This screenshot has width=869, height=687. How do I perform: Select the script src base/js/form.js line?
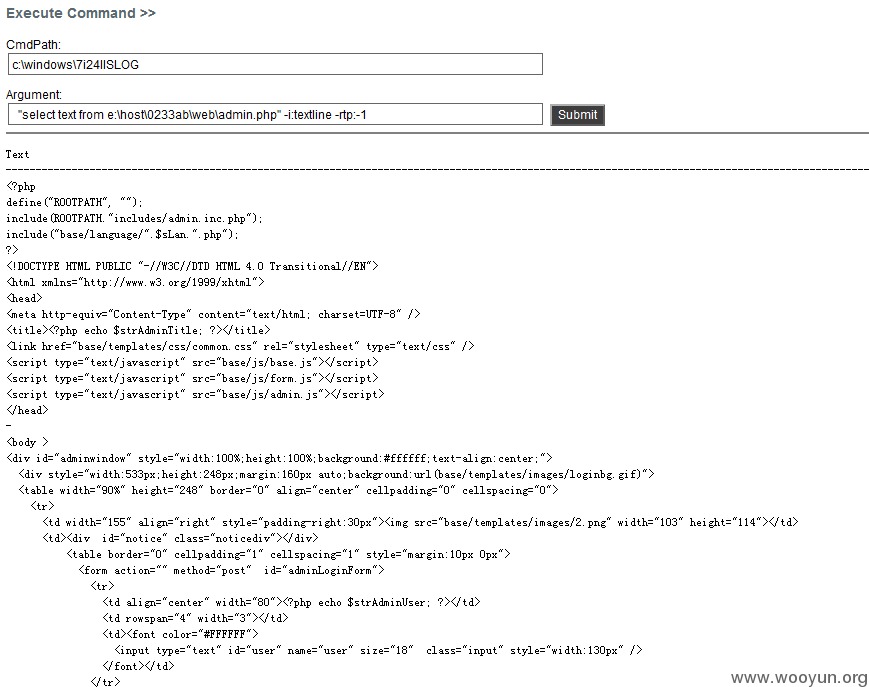point(192,379)
